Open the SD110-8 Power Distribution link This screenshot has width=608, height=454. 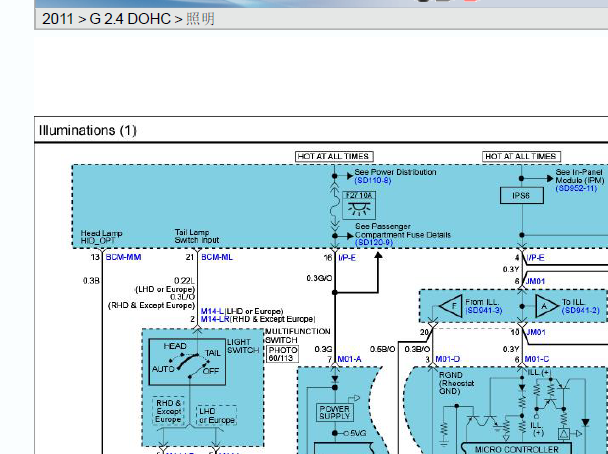click(x=373, y=180)
